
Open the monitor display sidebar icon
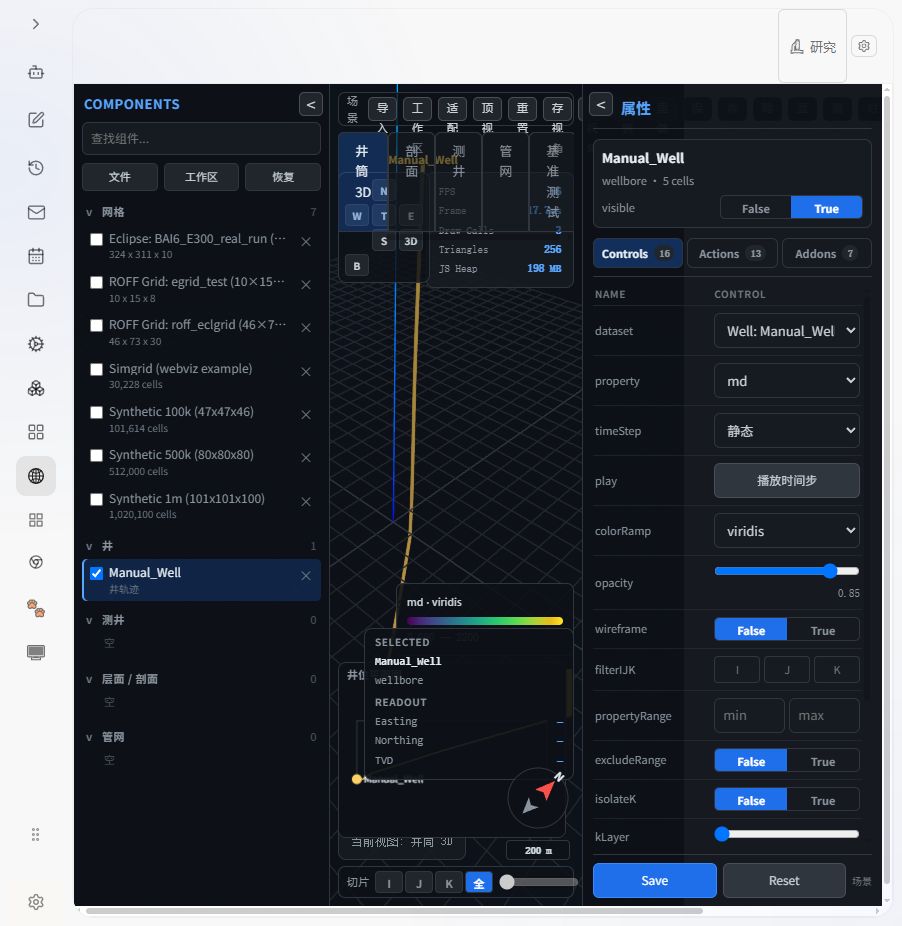(36, 652)
